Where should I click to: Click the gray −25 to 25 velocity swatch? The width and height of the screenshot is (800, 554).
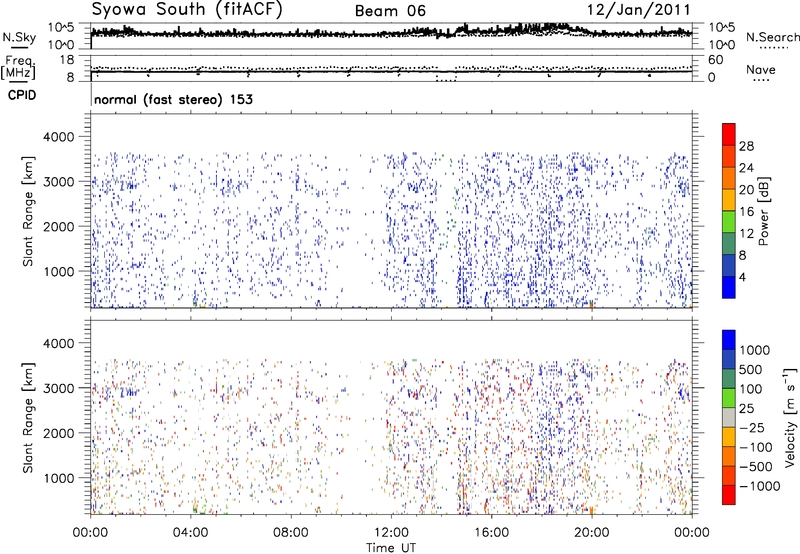pyautogui.click(x=729, y=417)
